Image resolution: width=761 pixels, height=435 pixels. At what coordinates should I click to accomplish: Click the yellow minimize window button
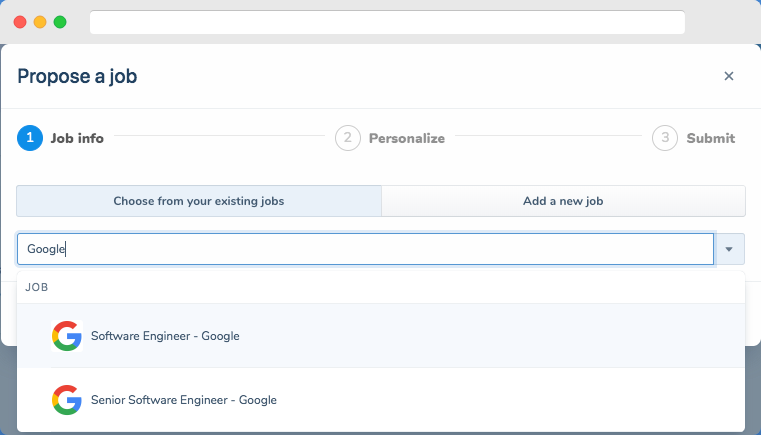pos(40,22)
